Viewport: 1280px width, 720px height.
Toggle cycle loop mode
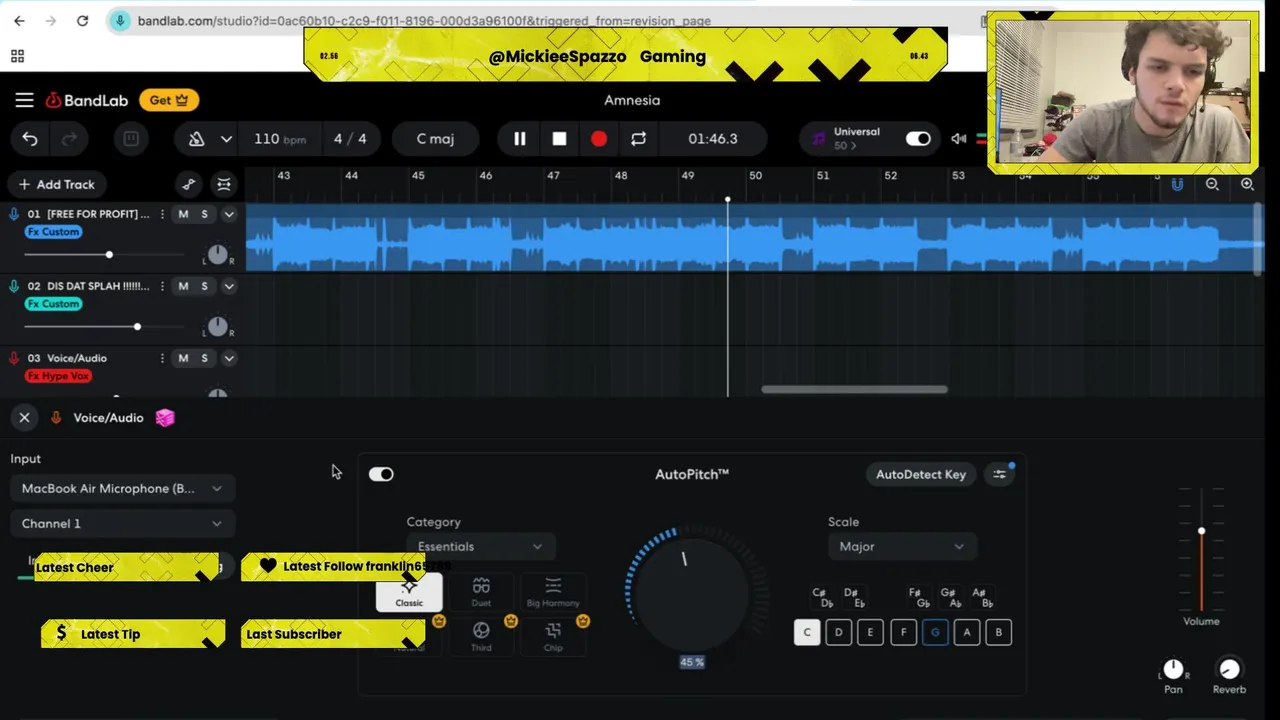click(638, 139)
